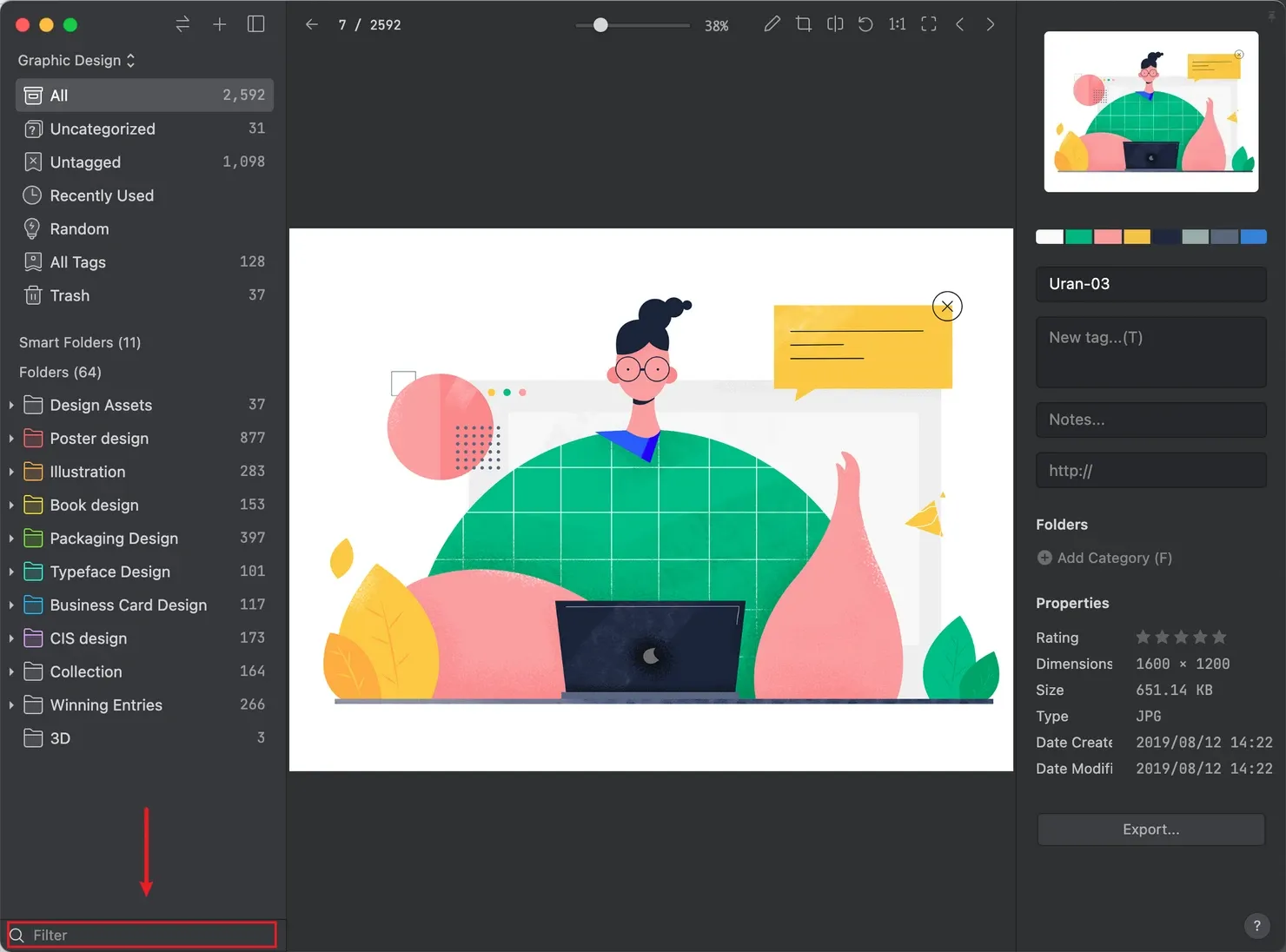Open Recently Used
The height and width of the screenshot is (952, 1286).
(144, 195)
